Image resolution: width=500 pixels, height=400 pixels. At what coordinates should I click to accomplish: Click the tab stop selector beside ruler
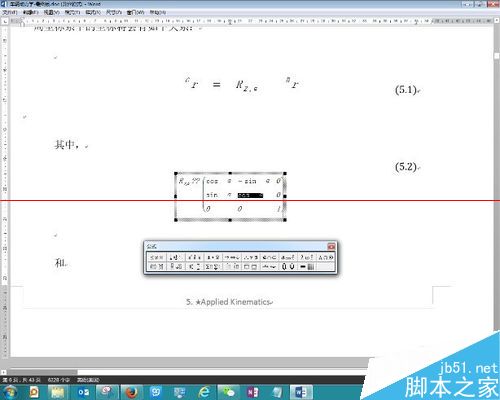[x=5, y=21]
